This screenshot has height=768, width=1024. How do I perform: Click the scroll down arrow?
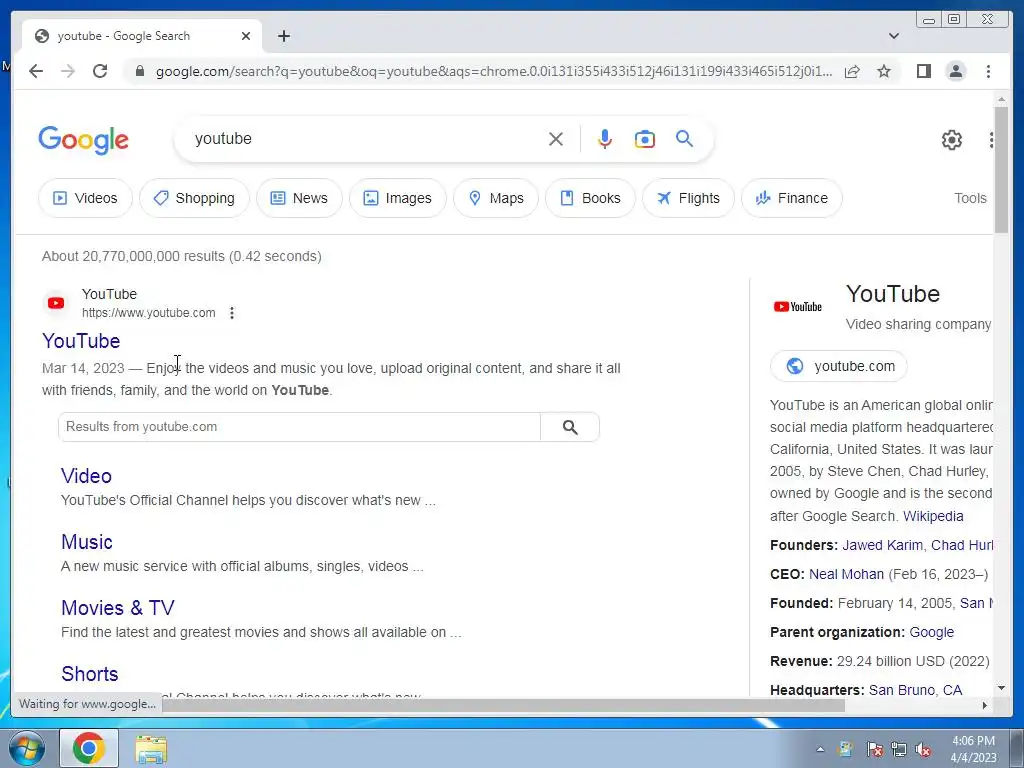pyautogui.click(x=1001, y=688)
